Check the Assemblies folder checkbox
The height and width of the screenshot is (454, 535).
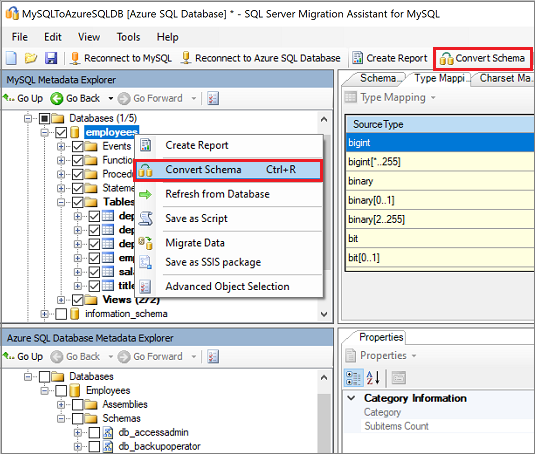coord(78,405)
